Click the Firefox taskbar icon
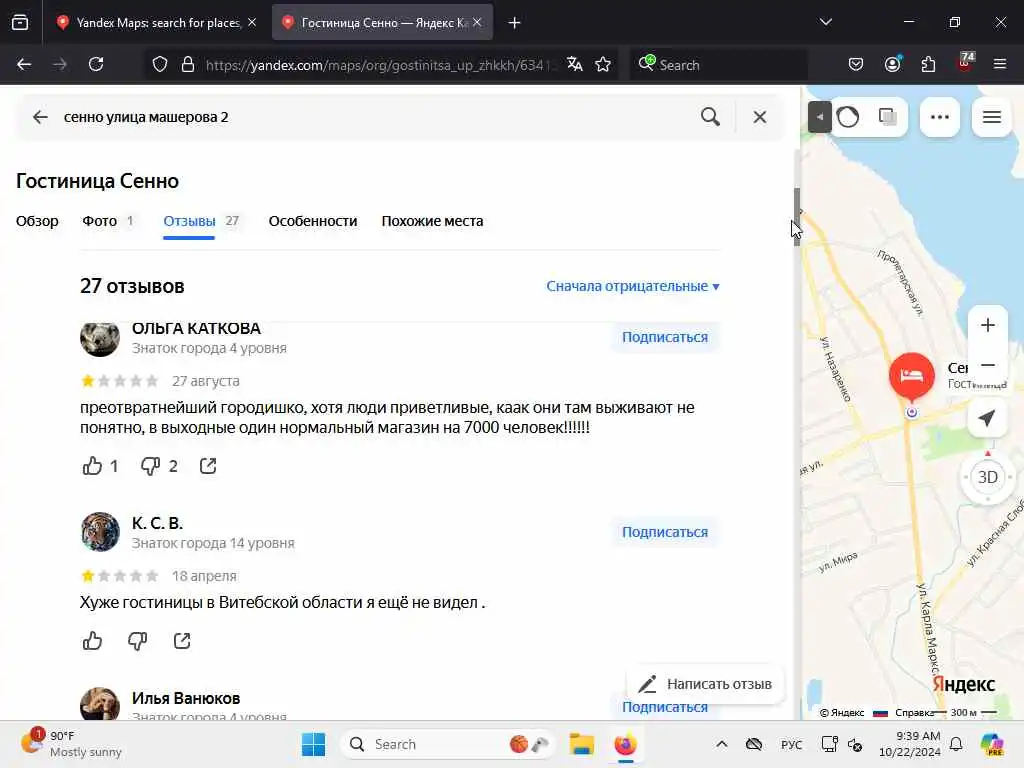Screen dimensions: 1024x768 tap(625, 744)
